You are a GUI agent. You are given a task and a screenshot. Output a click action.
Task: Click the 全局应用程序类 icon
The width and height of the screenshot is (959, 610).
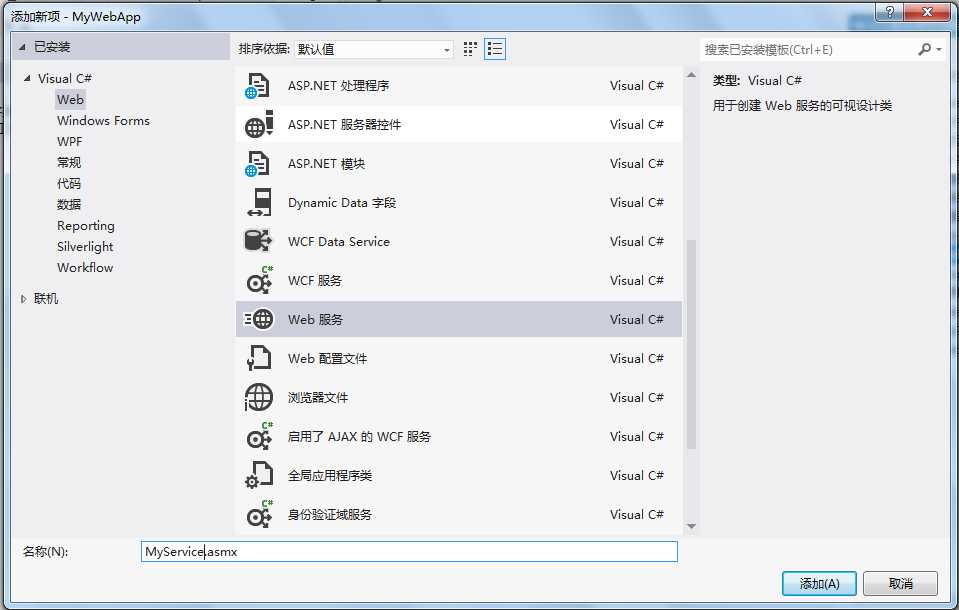tap(259, 475)
